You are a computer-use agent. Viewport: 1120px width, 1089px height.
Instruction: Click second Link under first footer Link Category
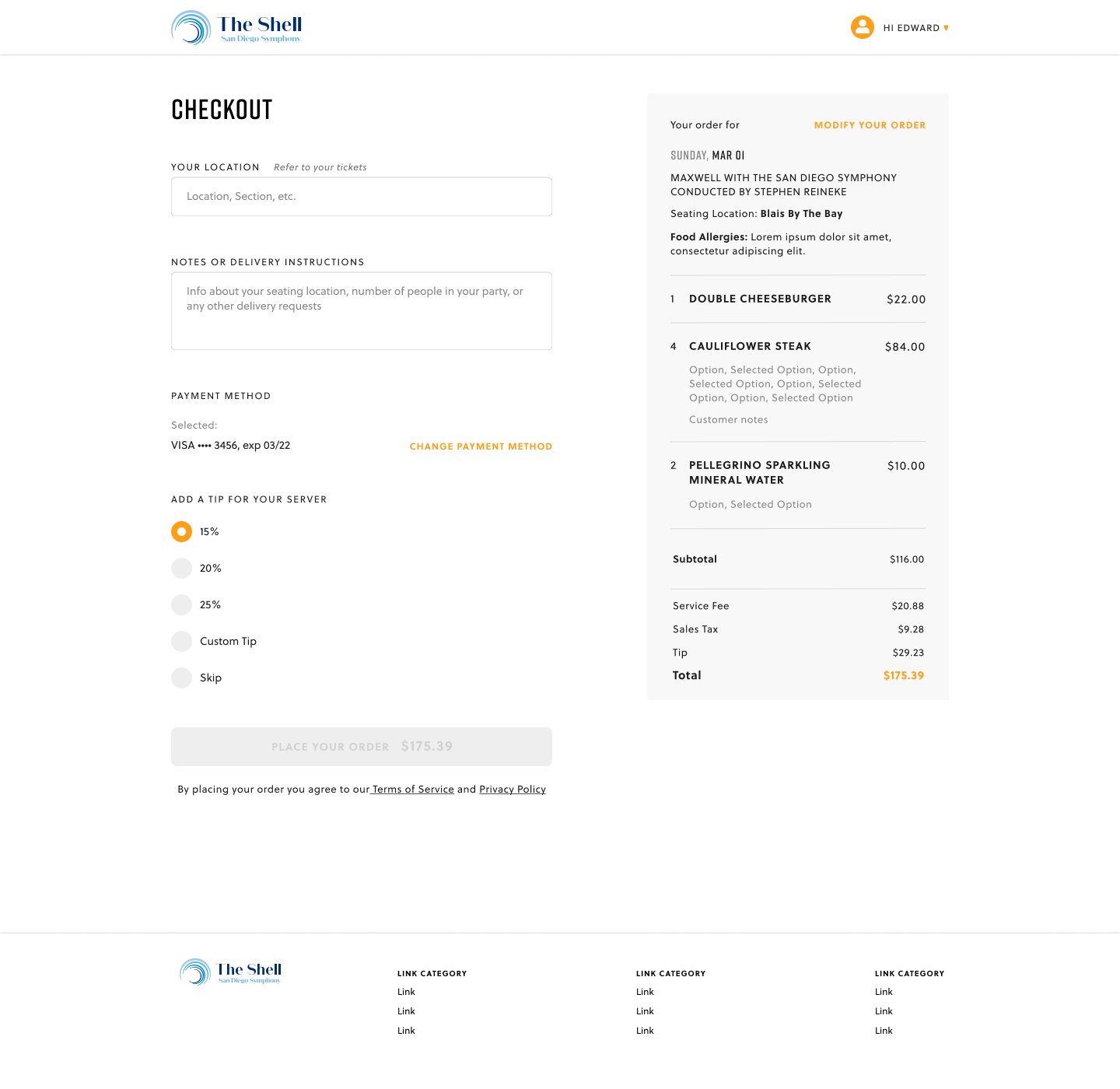click(x=406, y=1011)
